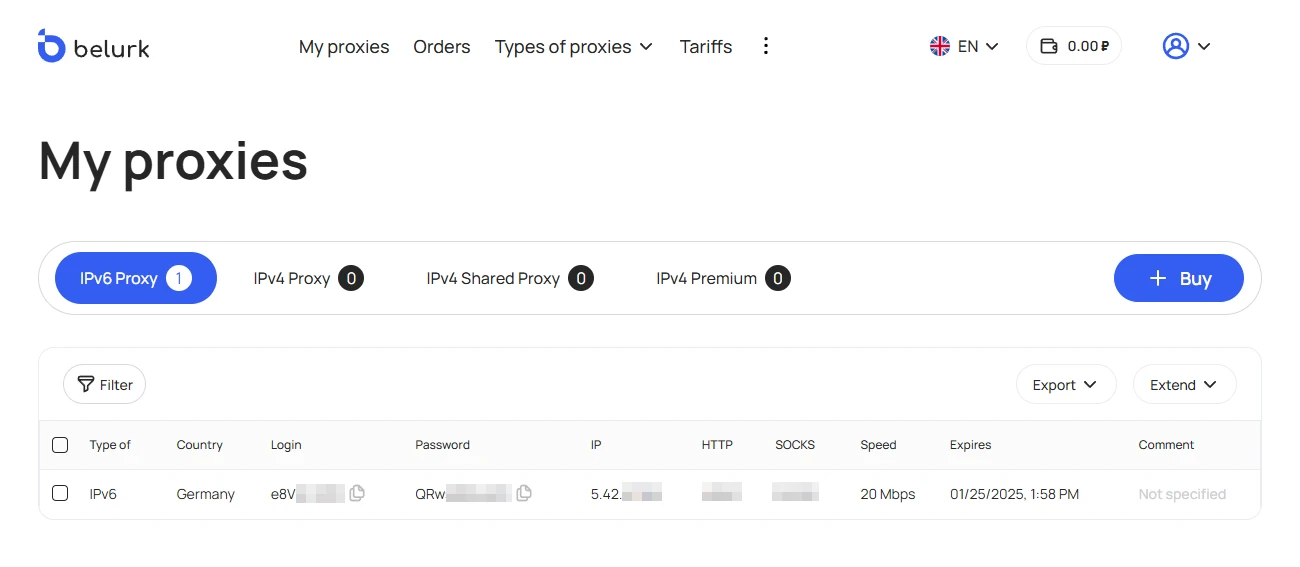
Task: Copy the proxy password value
Action: [524, 493]
